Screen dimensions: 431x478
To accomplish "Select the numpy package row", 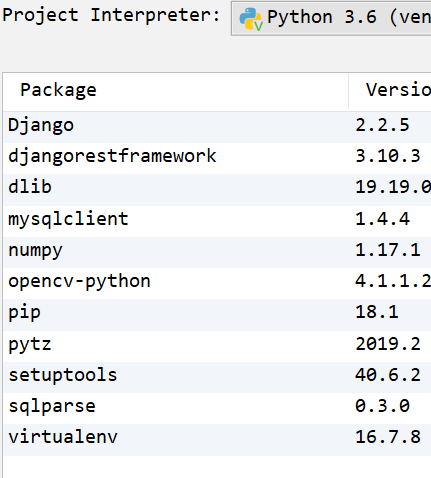I will pyautogui.click(x=217, y=252).
